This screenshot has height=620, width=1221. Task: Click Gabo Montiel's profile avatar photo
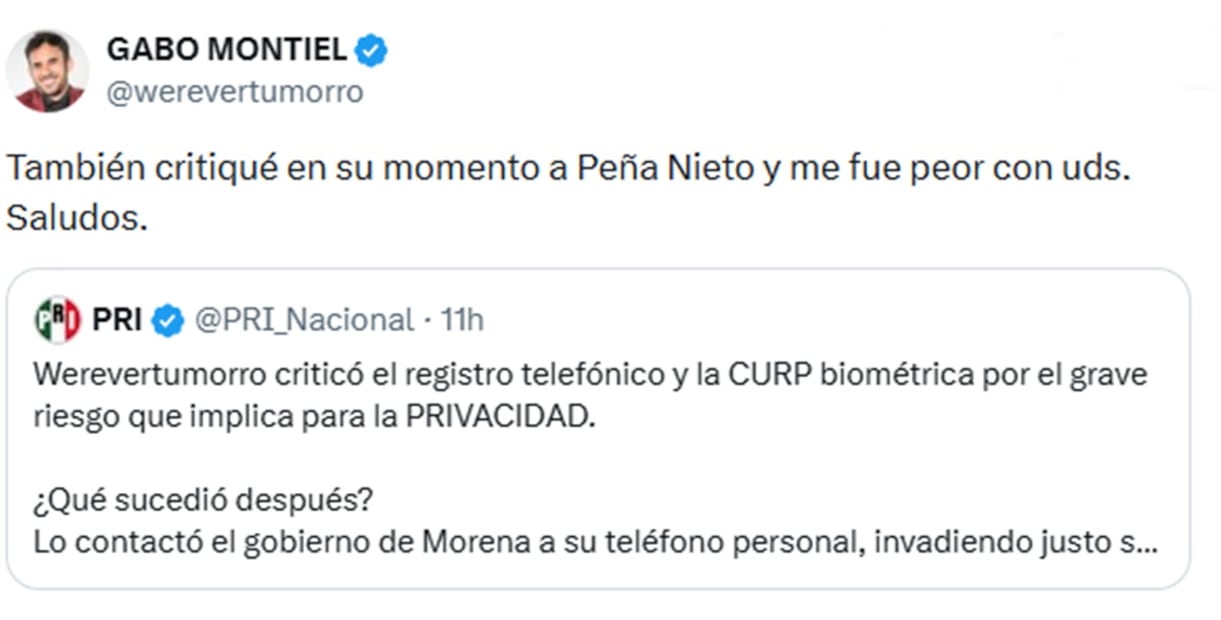[x=47, y=72]
